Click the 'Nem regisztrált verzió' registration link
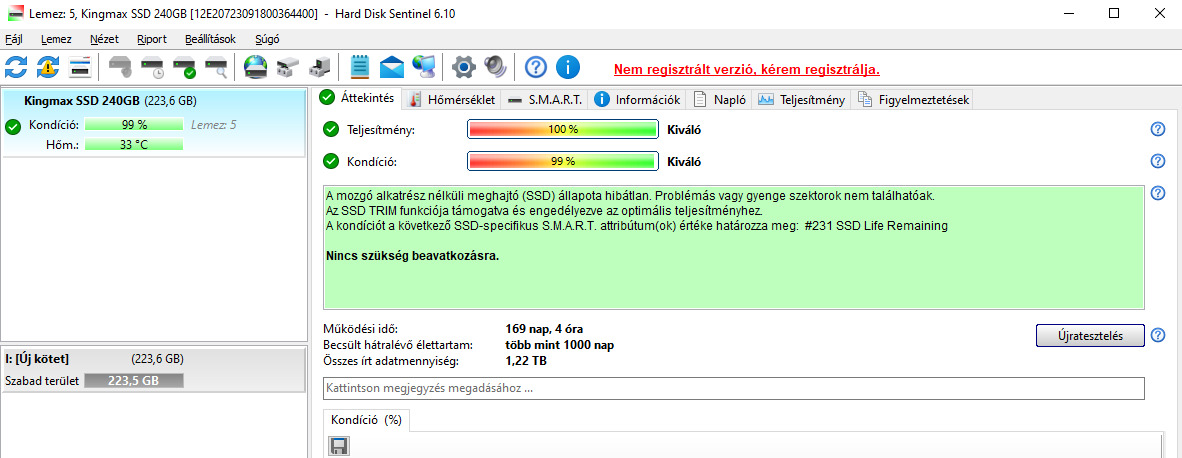1182x458 pixels. click(747, 69)
